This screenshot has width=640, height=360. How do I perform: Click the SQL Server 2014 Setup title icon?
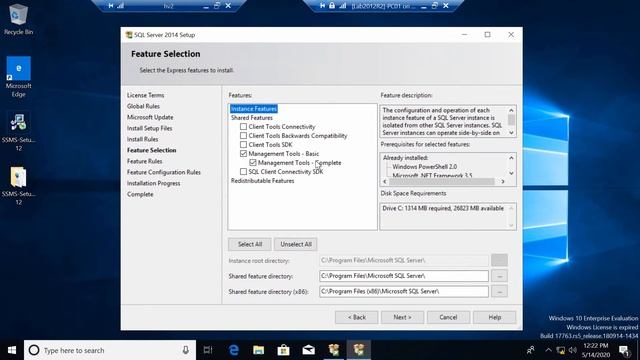(x=129, y=35)
